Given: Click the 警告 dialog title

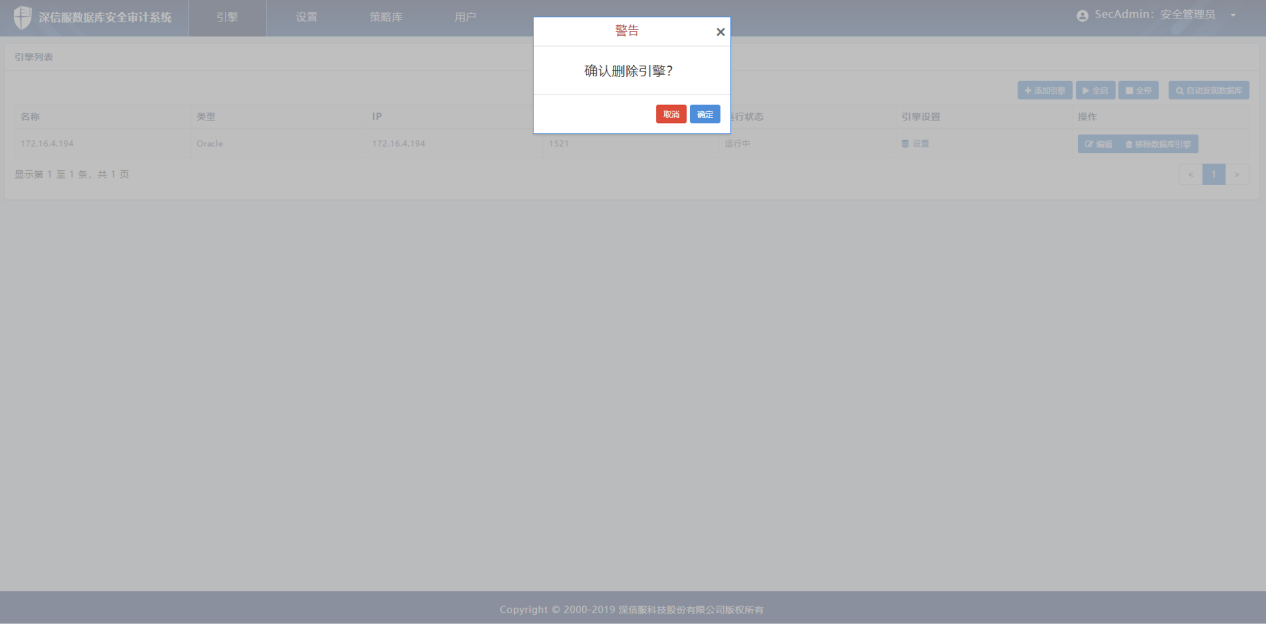Looking at the screenshot, I should [x=627, y=31].
